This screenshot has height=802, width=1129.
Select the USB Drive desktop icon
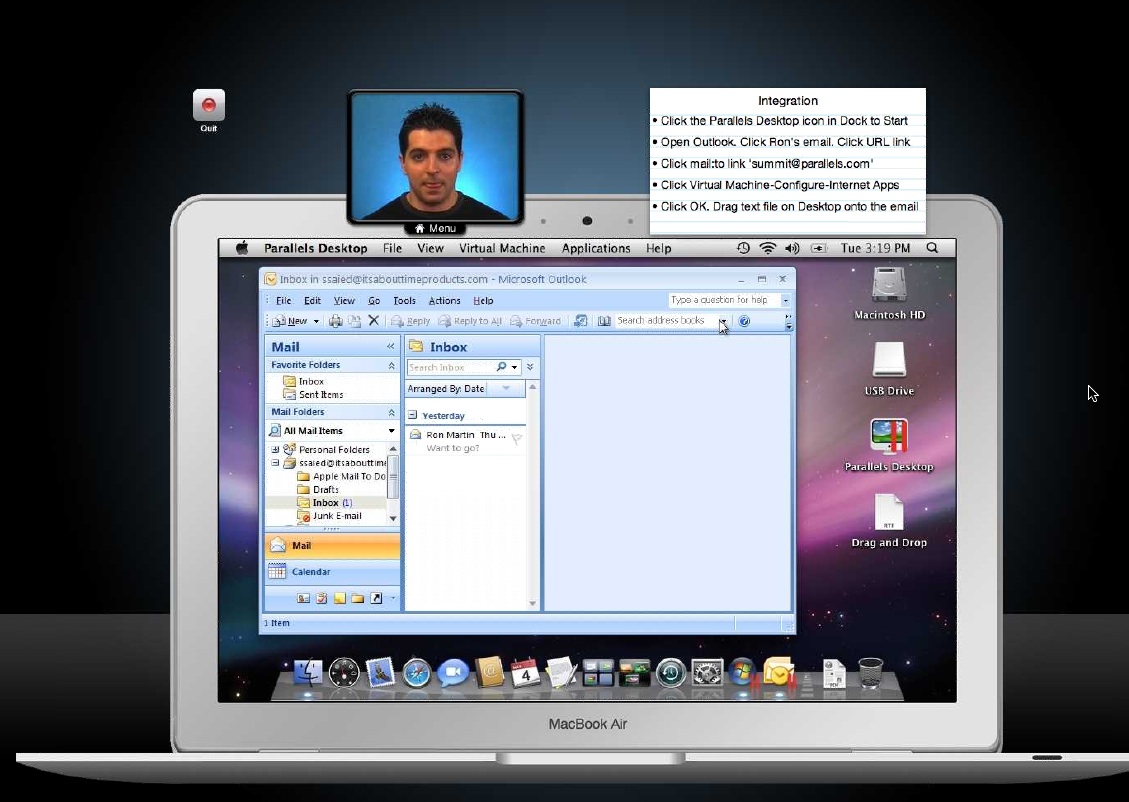[x=889, y=369]
